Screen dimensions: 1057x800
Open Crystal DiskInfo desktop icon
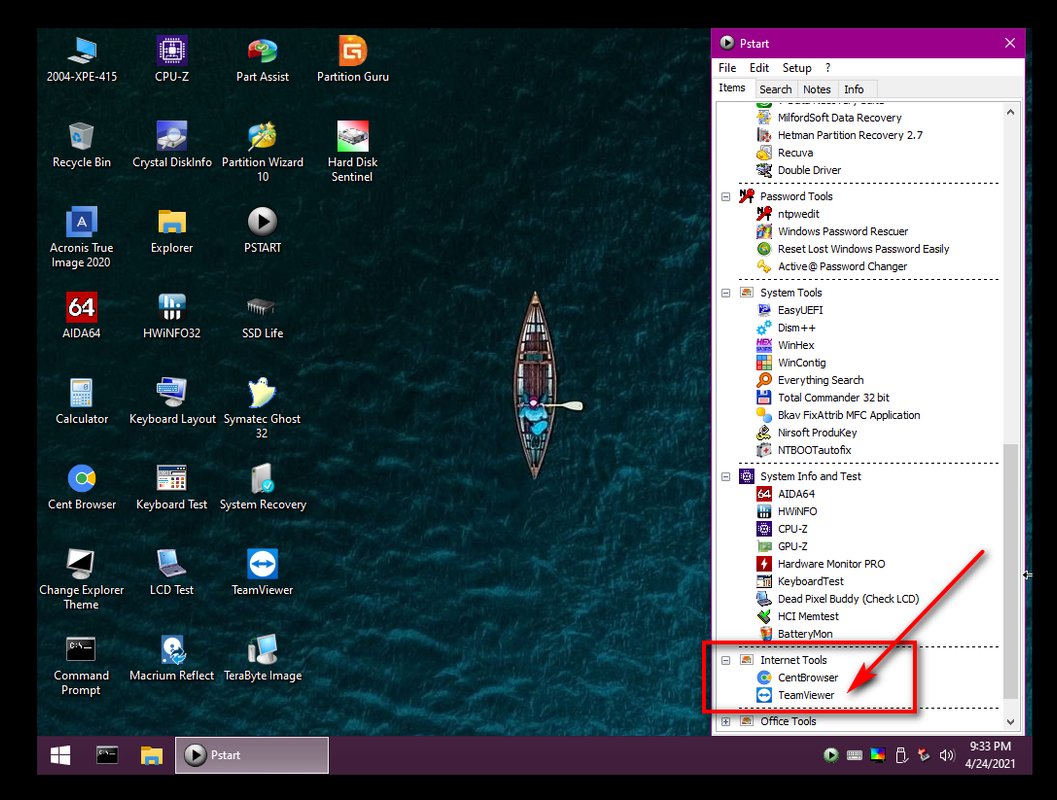(x=172, y=145)
